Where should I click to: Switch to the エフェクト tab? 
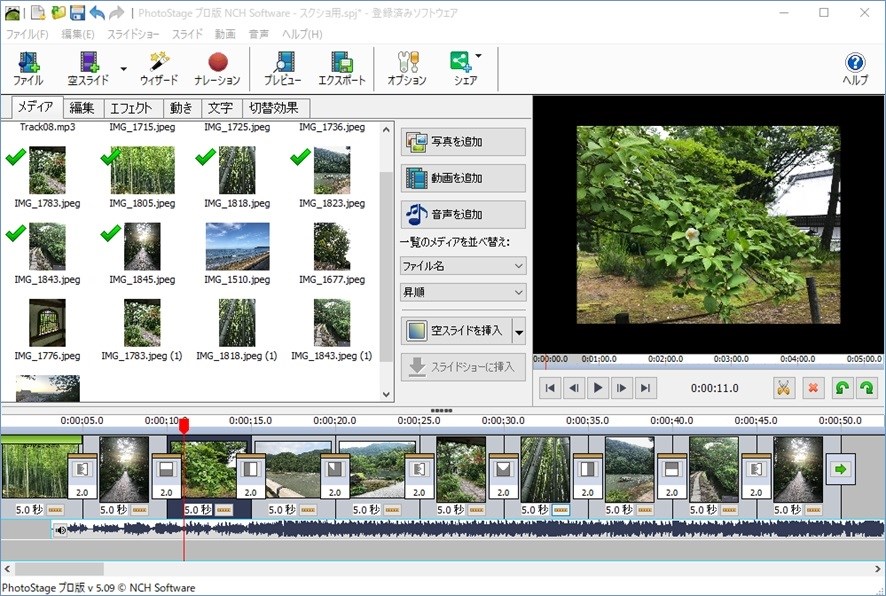(x=131, y=108)
